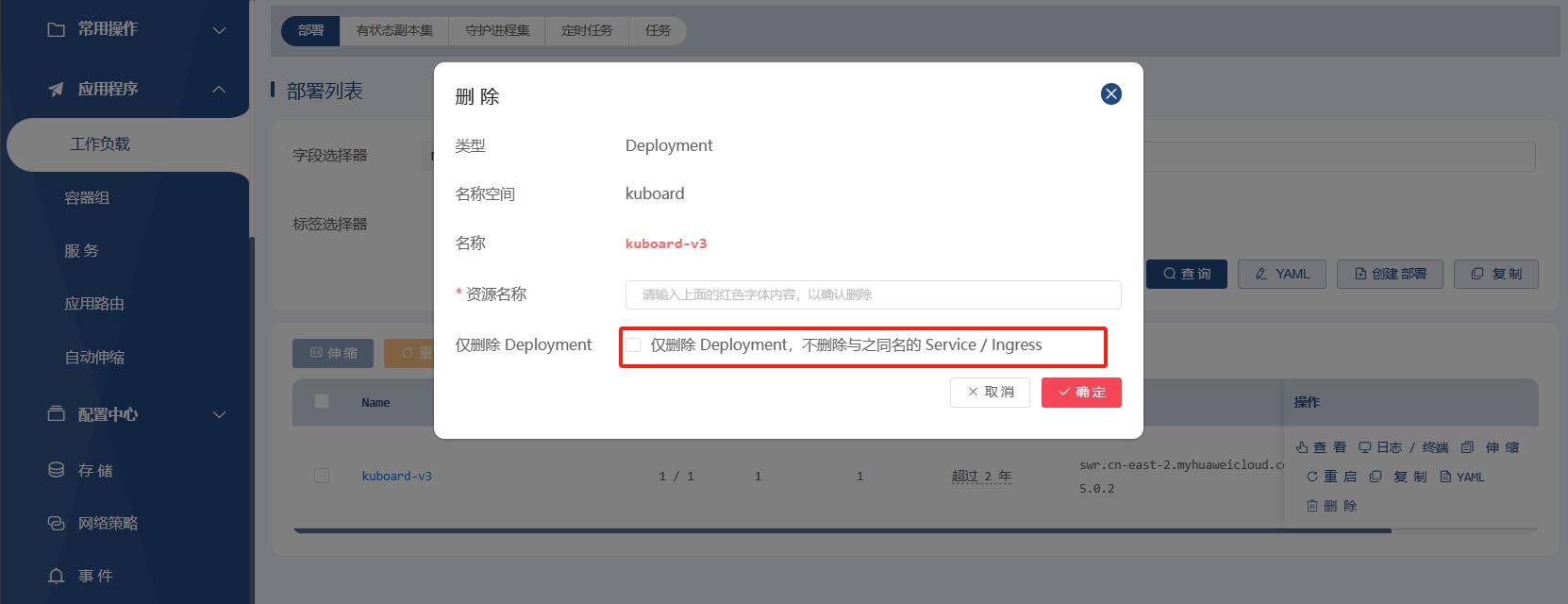Click the Name column header
This screenshot has height=604, width=1568.
375,403
